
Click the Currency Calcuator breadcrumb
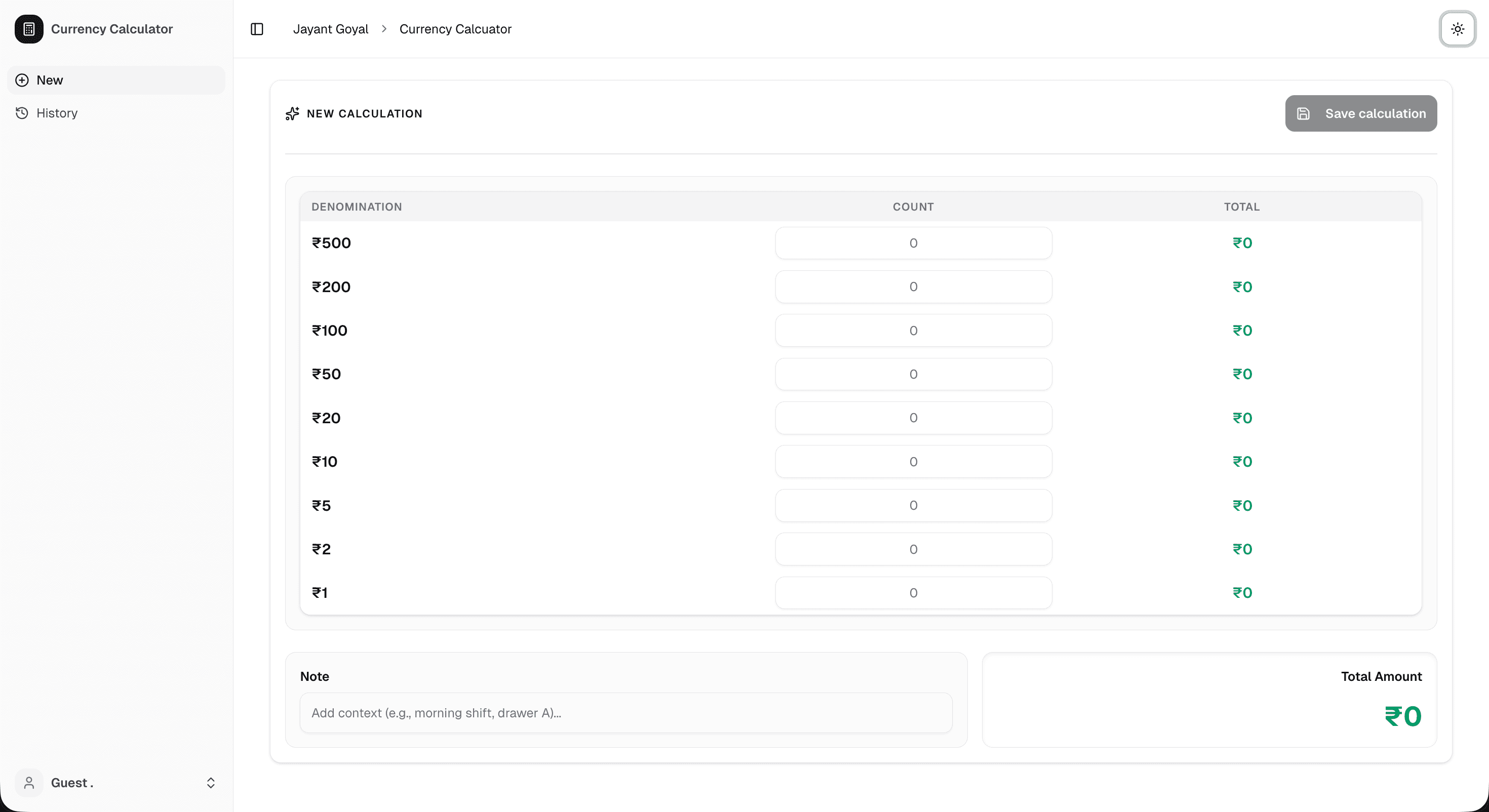(455, 29)
